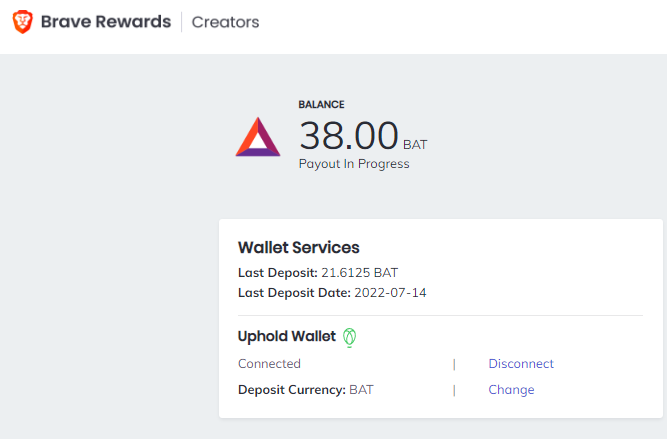Select the Connected status text
The width and height of the screenshot is (667, 439).
click(x=269, y=364)
